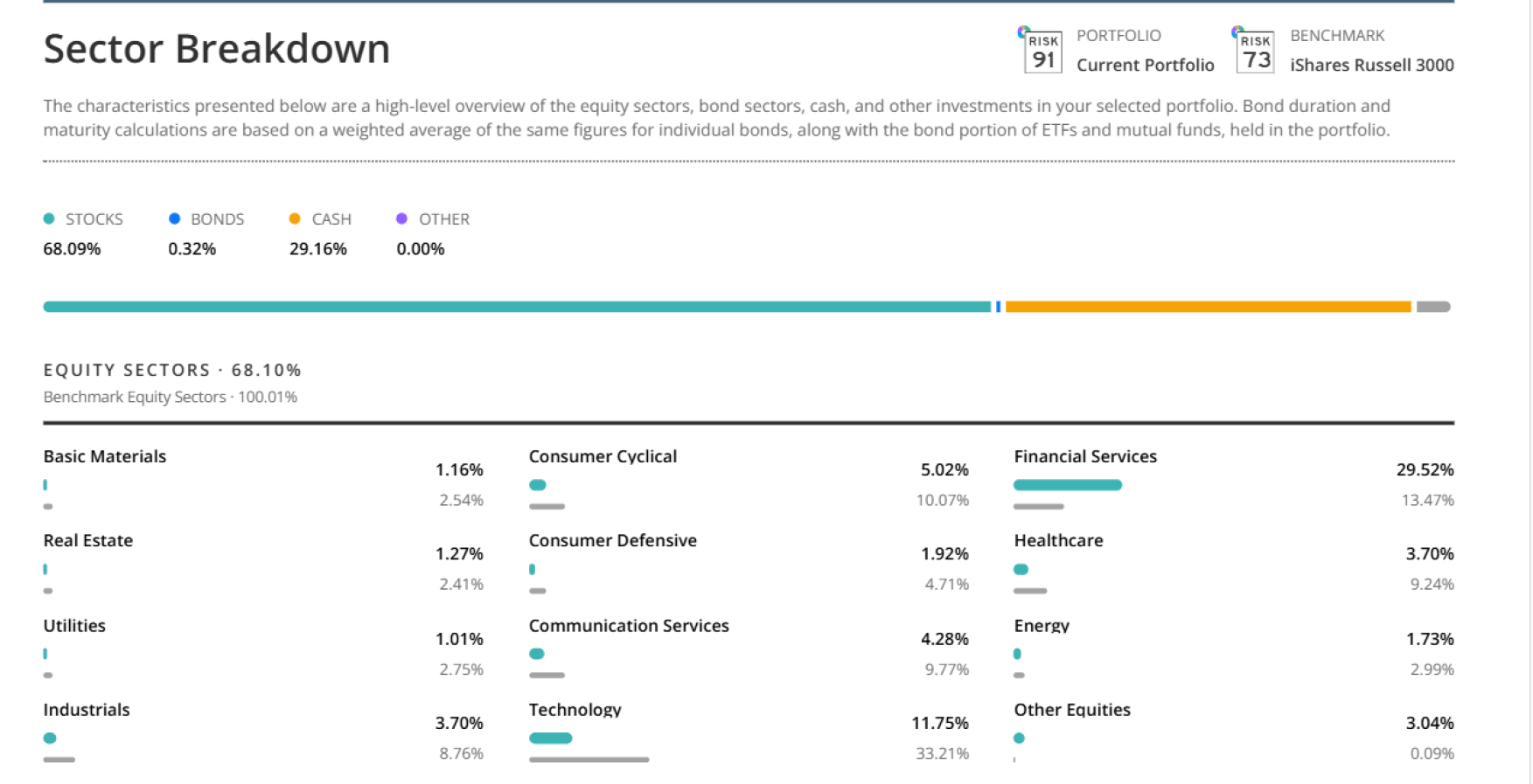
Task: Click the orange cash segment of allocation bar
Action: click(x=1207, y=307)
